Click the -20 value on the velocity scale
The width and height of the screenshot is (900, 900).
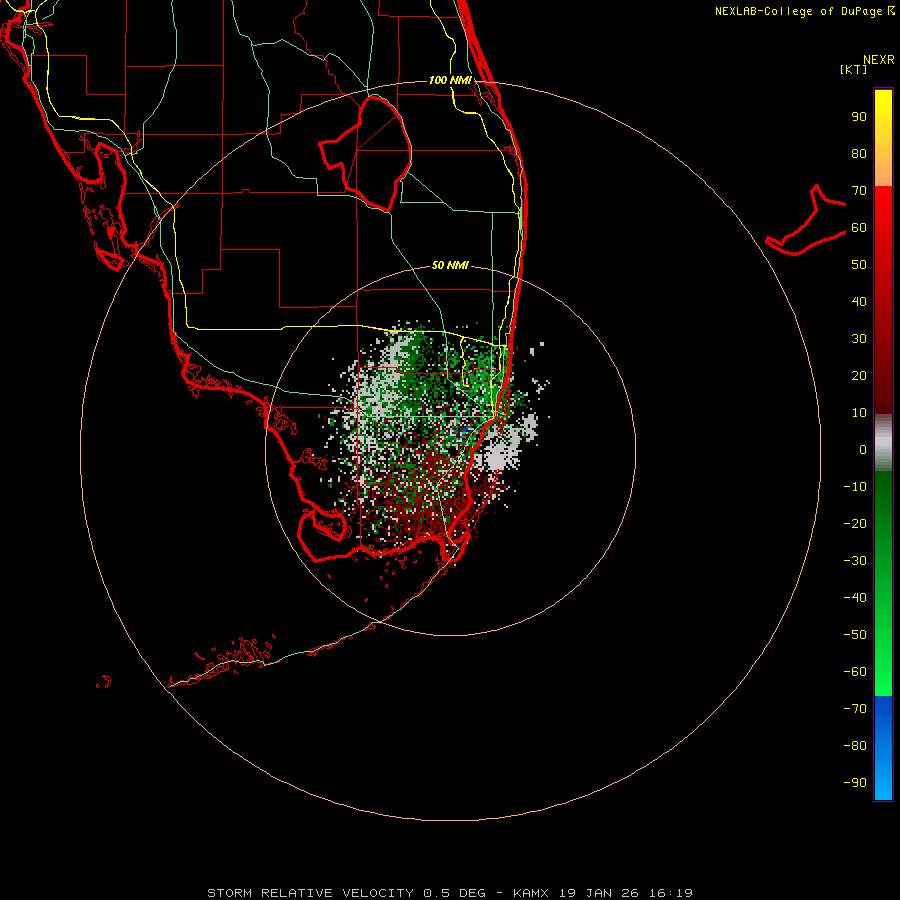(x=855, y=523)
